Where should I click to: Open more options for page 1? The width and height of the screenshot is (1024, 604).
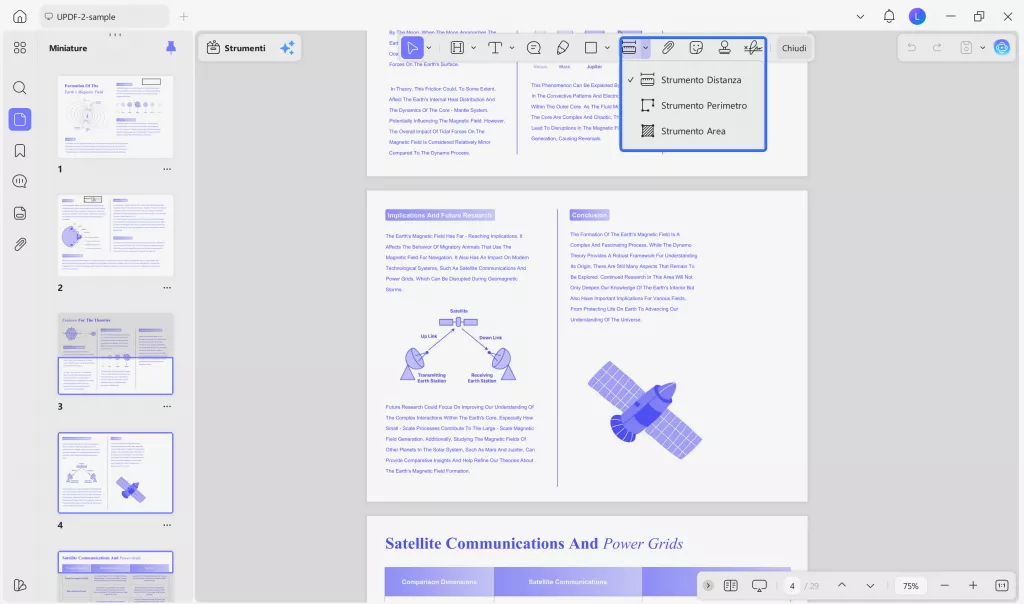[167, 169]
